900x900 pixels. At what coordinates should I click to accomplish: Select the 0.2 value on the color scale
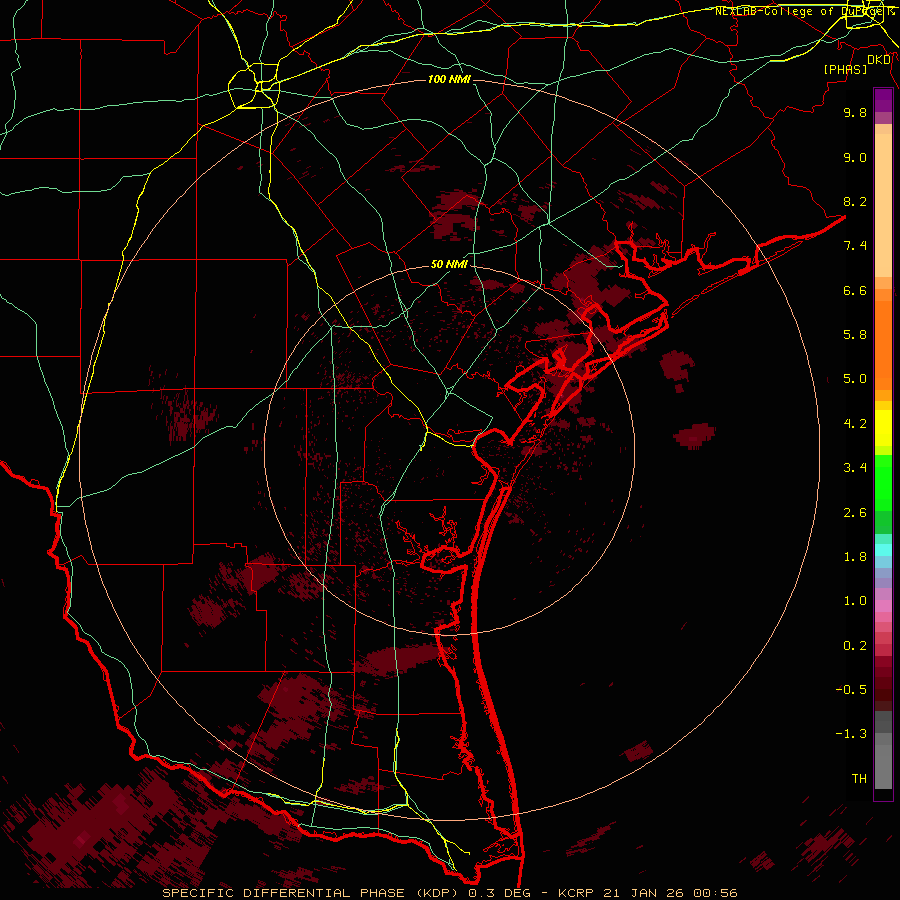tap(855, 646)
